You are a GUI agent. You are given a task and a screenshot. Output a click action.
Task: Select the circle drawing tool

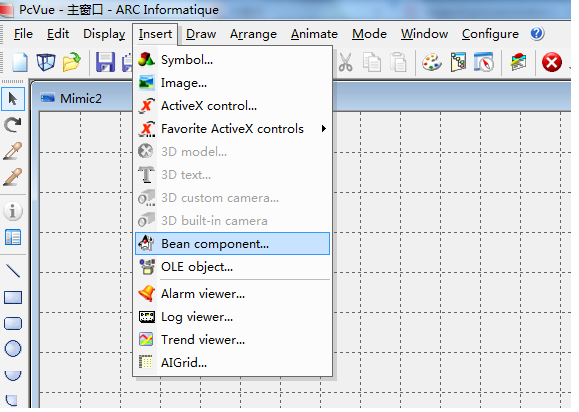pyautogui.click(x=13, y=349)
